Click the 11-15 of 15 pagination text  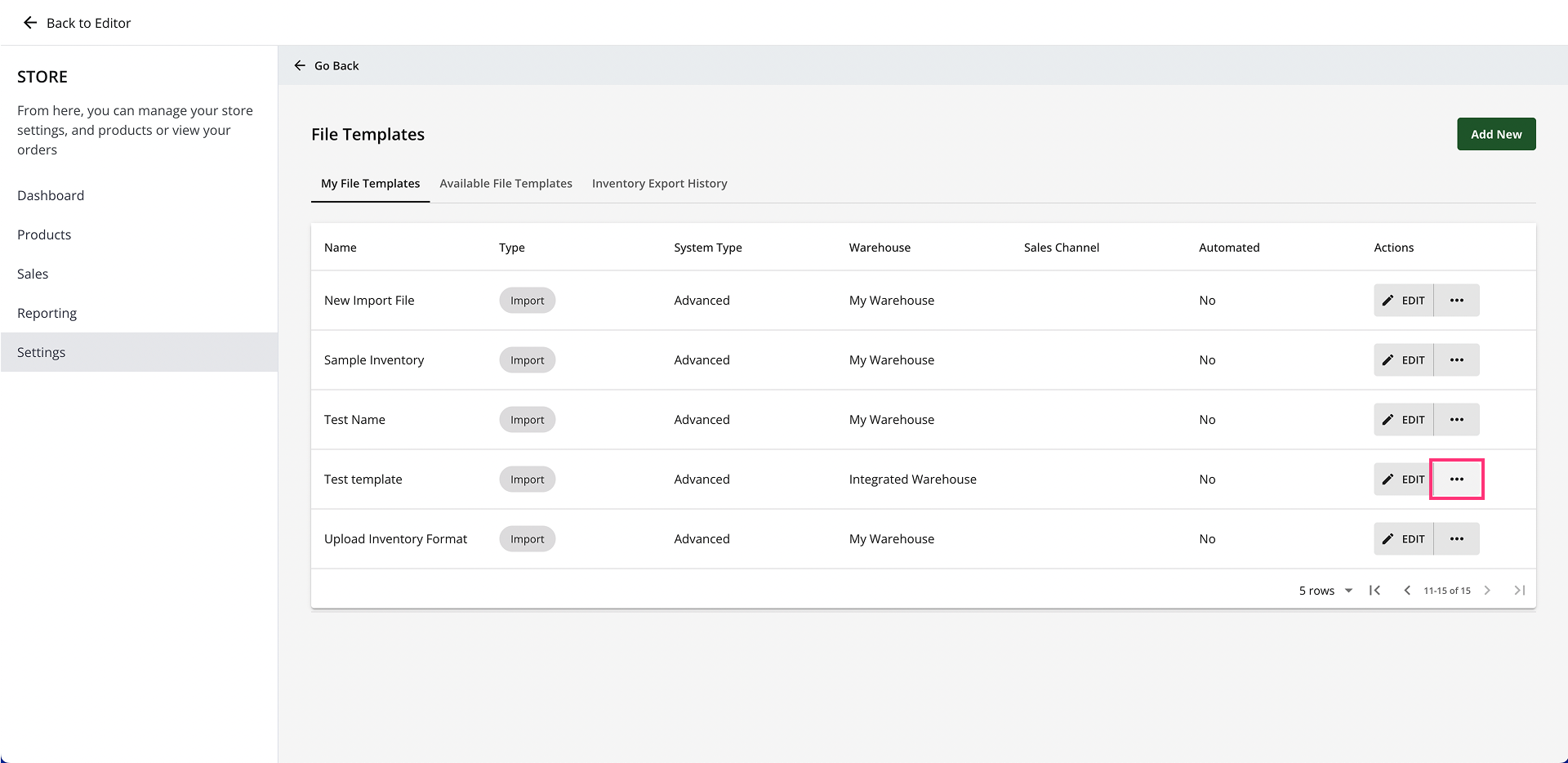click(x=1447, y=591)
